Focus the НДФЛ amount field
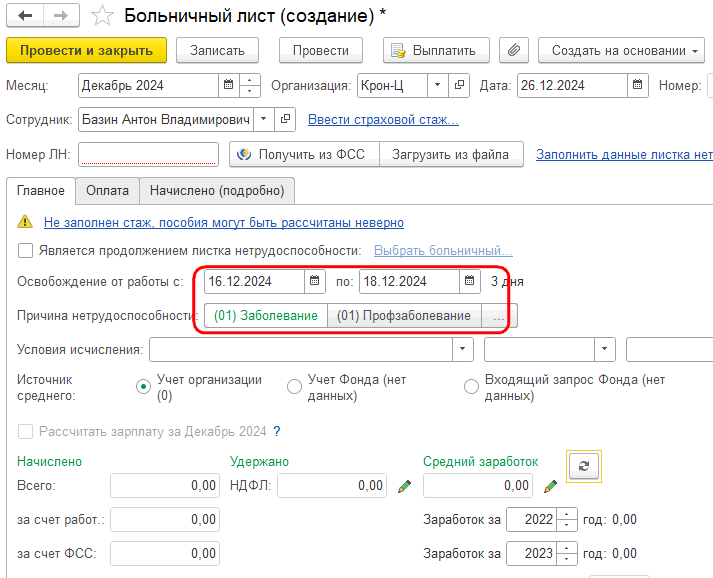This screenshot has height=578, width=713. pos(332,485)
